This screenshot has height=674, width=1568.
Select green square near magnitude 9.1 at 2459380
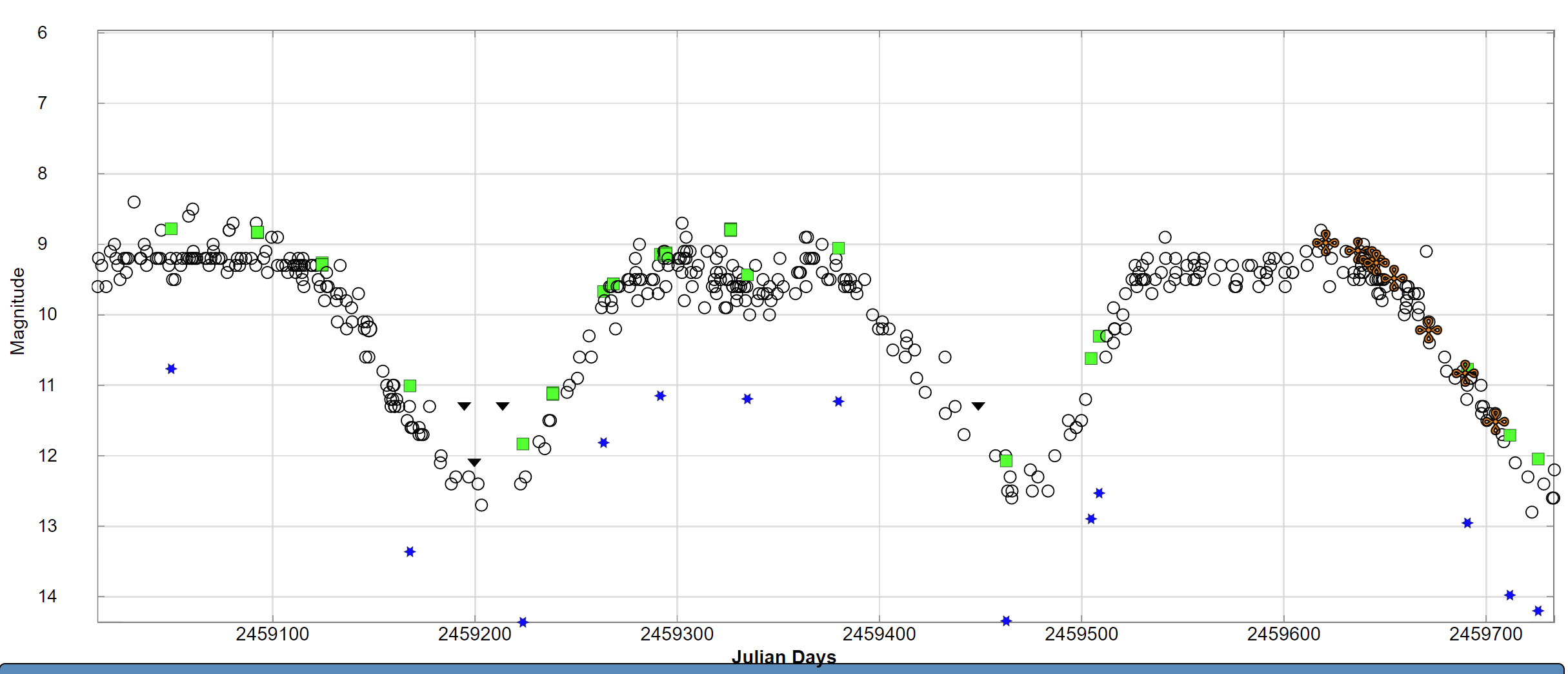coord(838,249)
